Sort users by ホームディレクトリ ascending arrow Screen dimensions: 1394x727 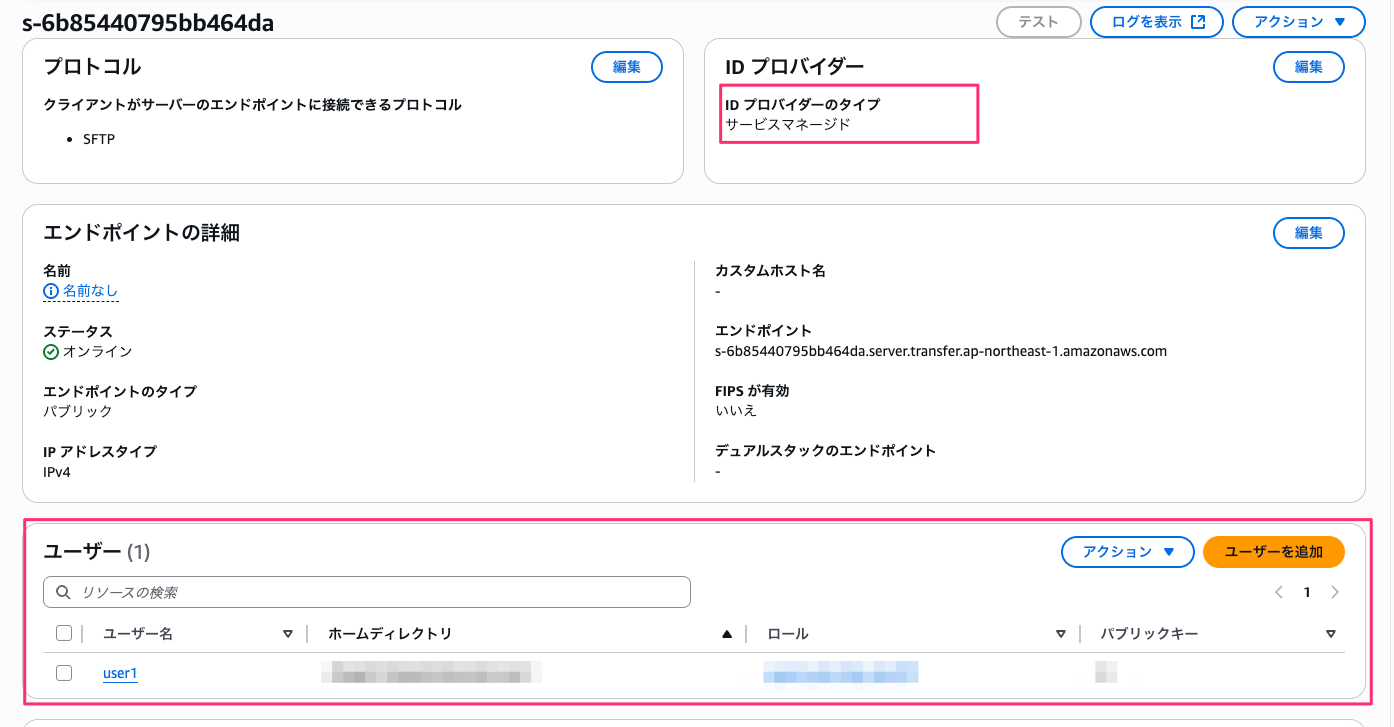(727, 634)
